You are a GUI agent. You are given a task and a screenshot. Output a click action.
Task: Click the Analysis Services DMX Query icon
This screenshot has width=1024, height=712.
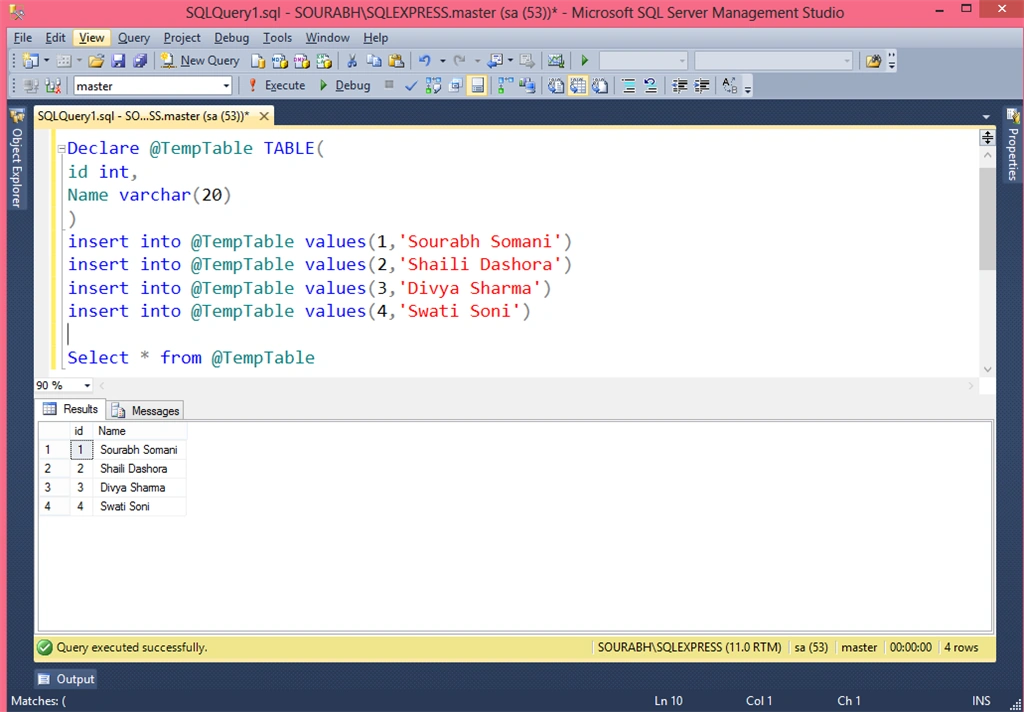302,61
